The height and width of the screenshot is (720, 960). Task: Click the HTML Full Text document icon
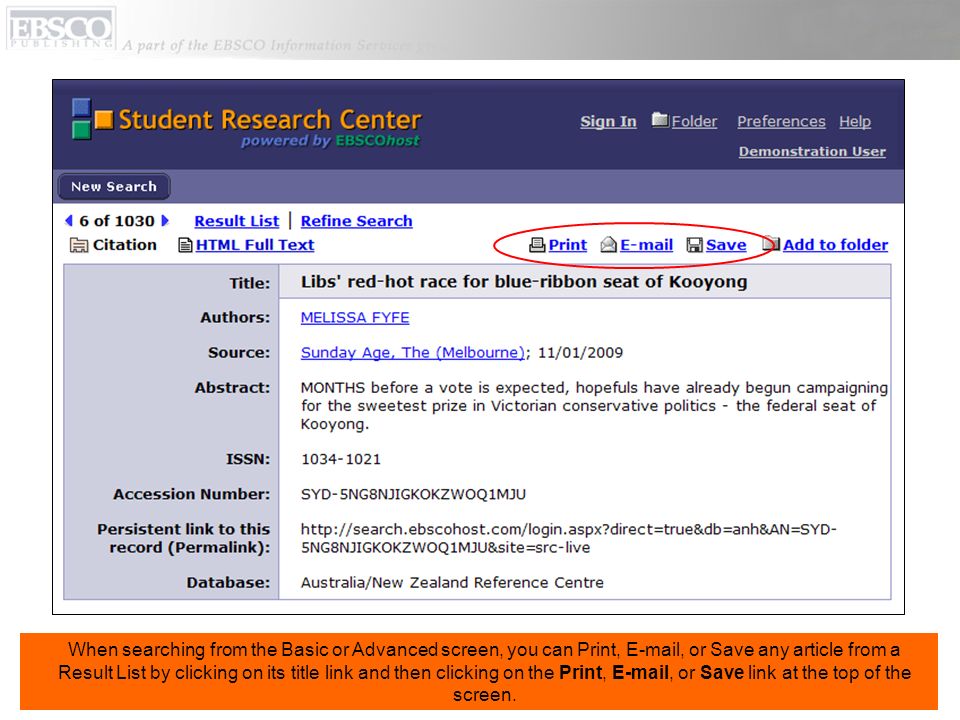tap(185, 246)
